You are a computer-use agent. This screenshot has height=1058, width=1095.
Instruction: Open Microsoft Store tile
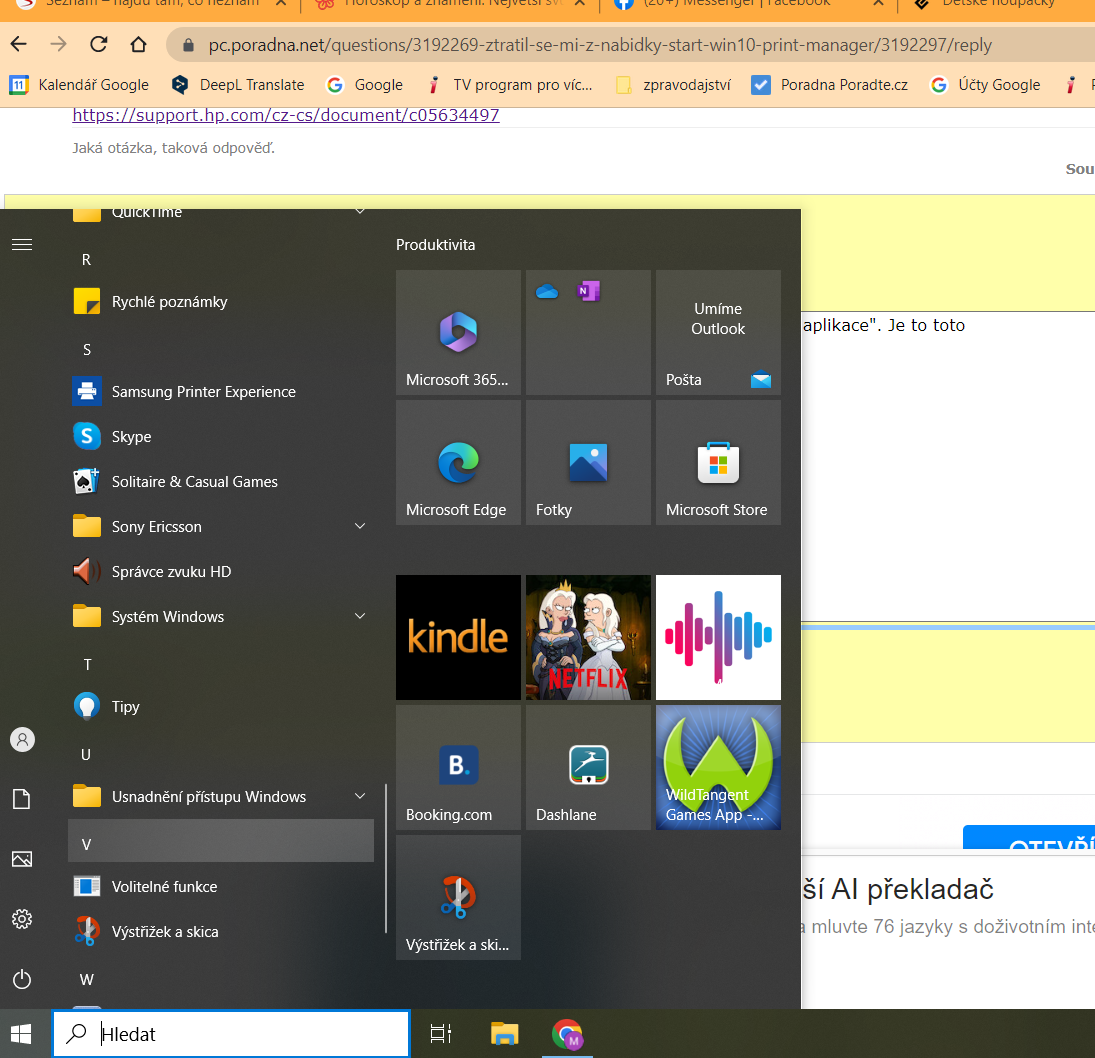click(x=718, y=462)
